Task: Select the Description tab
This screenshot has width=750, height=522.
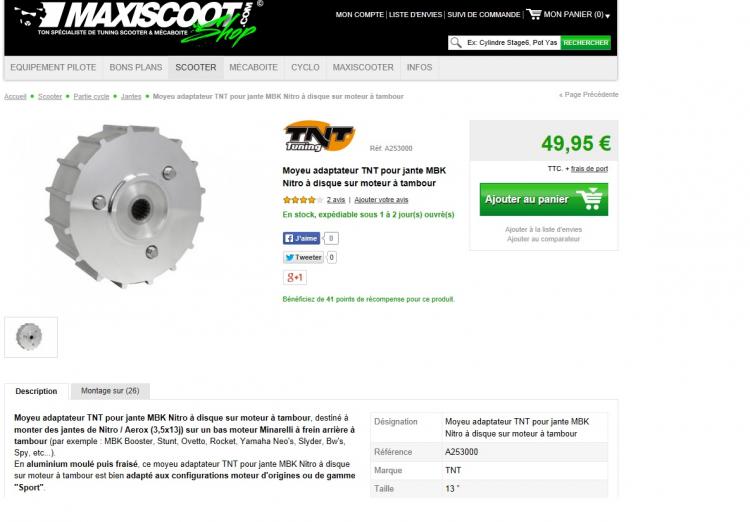Action: 36,391
